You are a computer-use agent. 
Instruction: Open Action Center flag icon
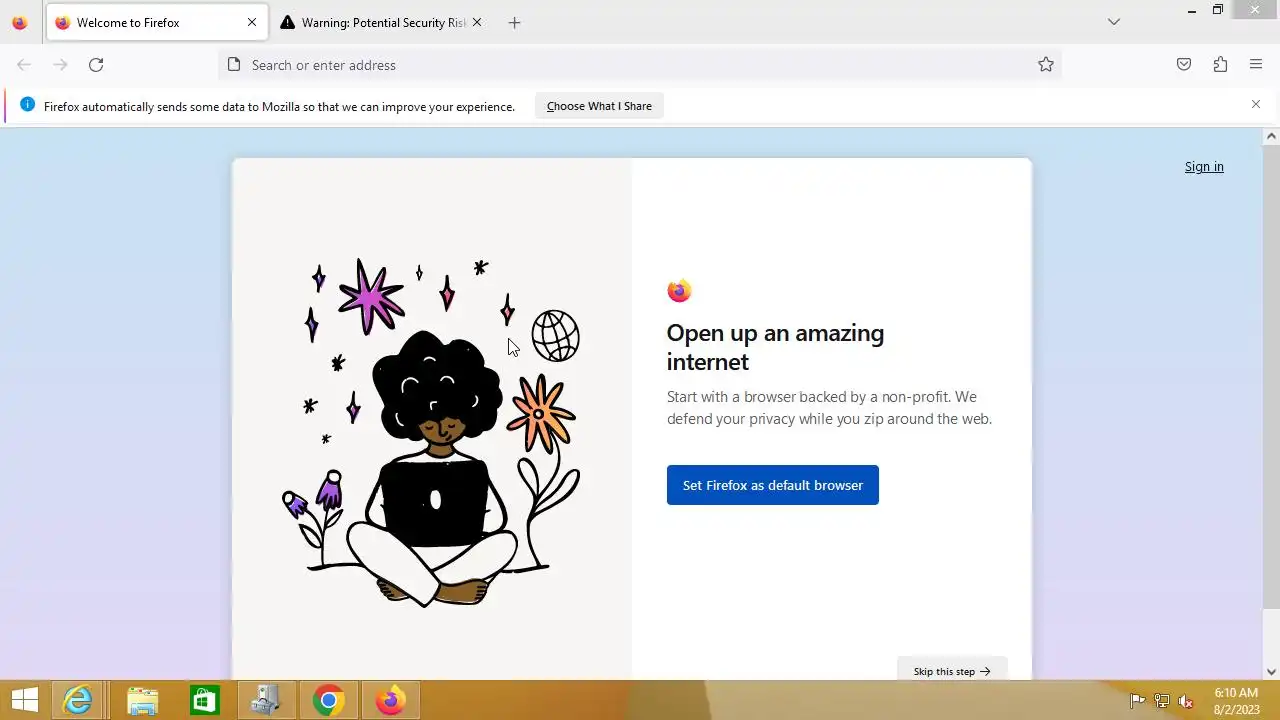1137,701
